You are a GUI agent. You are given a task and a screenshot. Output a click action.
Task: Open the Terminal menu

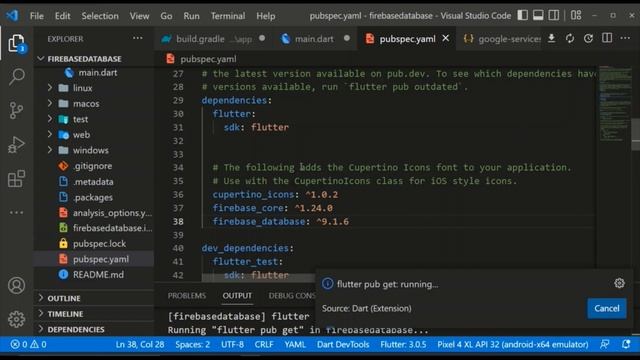(x=228, y=16)
